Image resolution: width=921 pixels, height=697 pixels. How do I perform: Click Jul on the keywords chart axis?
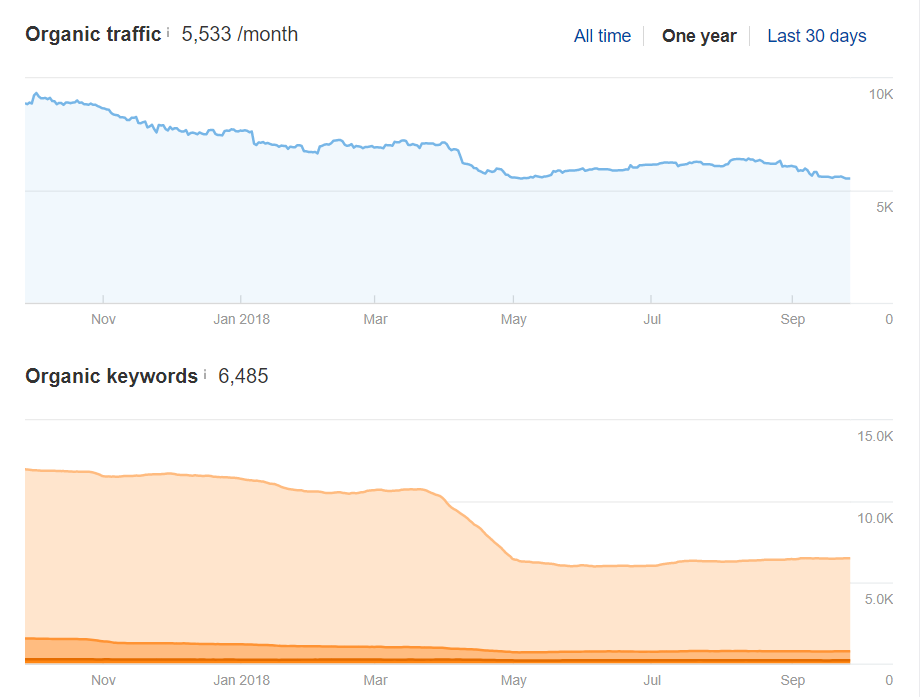click(x=652, y=680)
